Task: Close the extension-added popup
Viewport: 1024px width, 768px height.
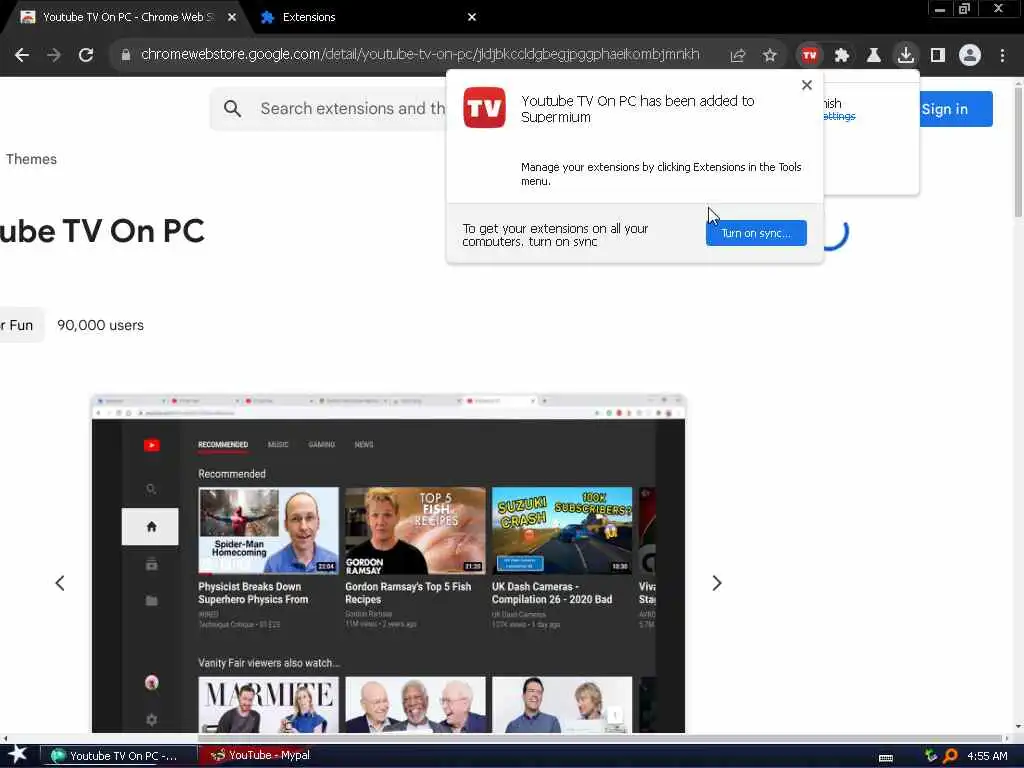Action: (807, 85)
